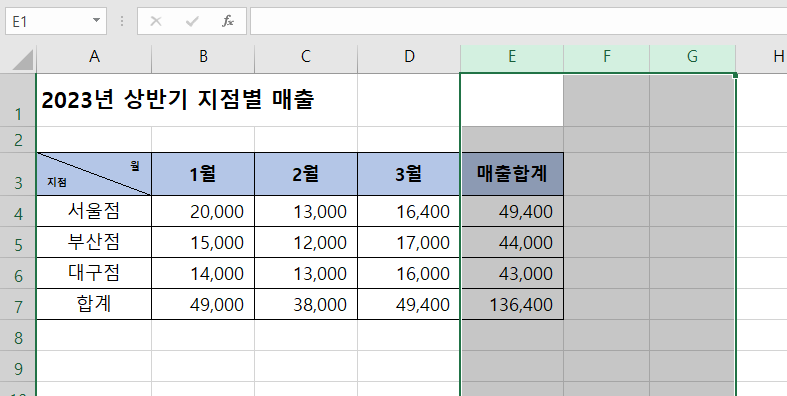Image resolution: width=787 pixels, height=396 pixels.
Task: Click 서울점 매출합계 cell 49,400
Action: click(x=512, y=211)
